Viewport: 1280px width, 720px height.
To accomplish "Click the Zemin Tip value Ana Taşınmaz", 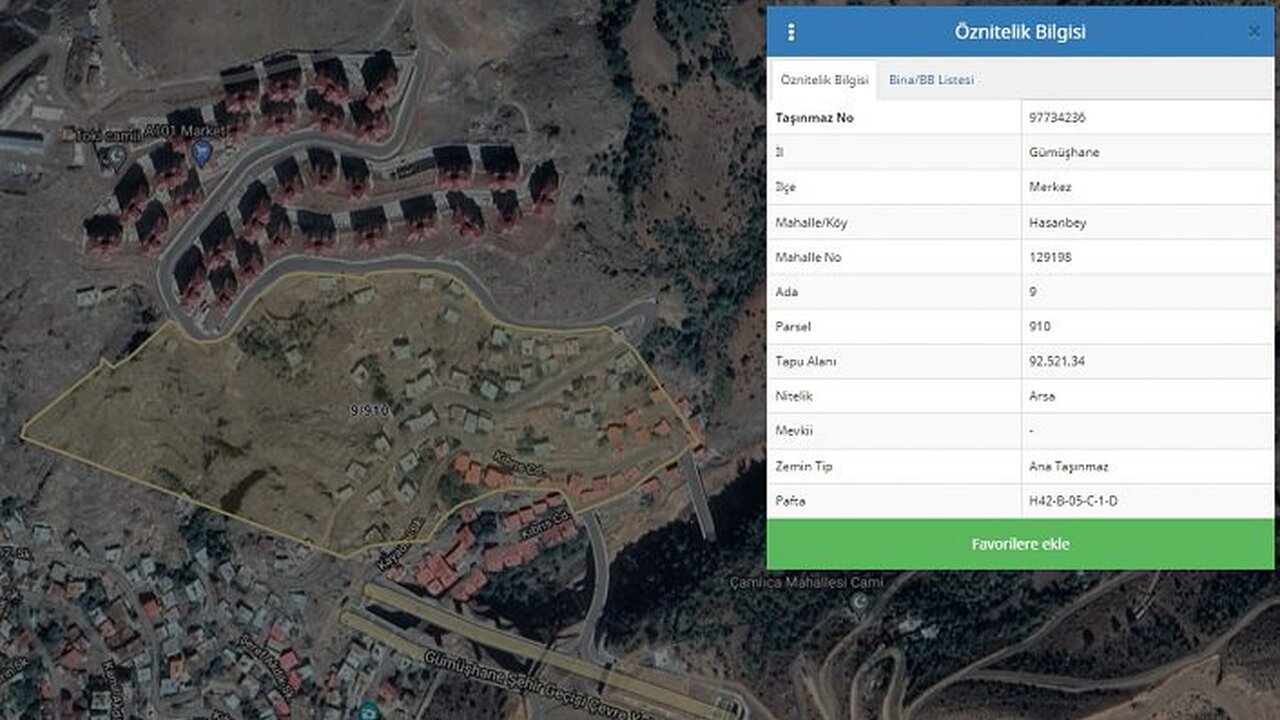I will click(x=1068, y=466).
